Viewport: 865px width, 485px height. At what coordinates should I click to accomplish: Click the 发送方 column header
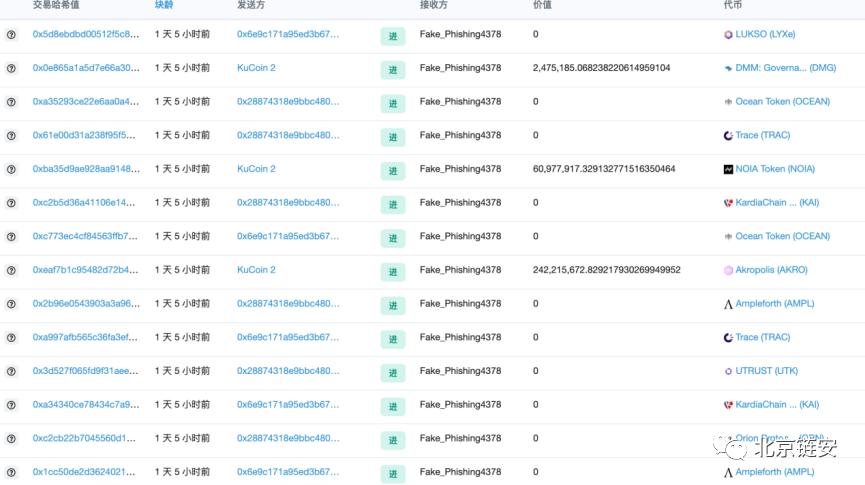(x=250, y=5)
